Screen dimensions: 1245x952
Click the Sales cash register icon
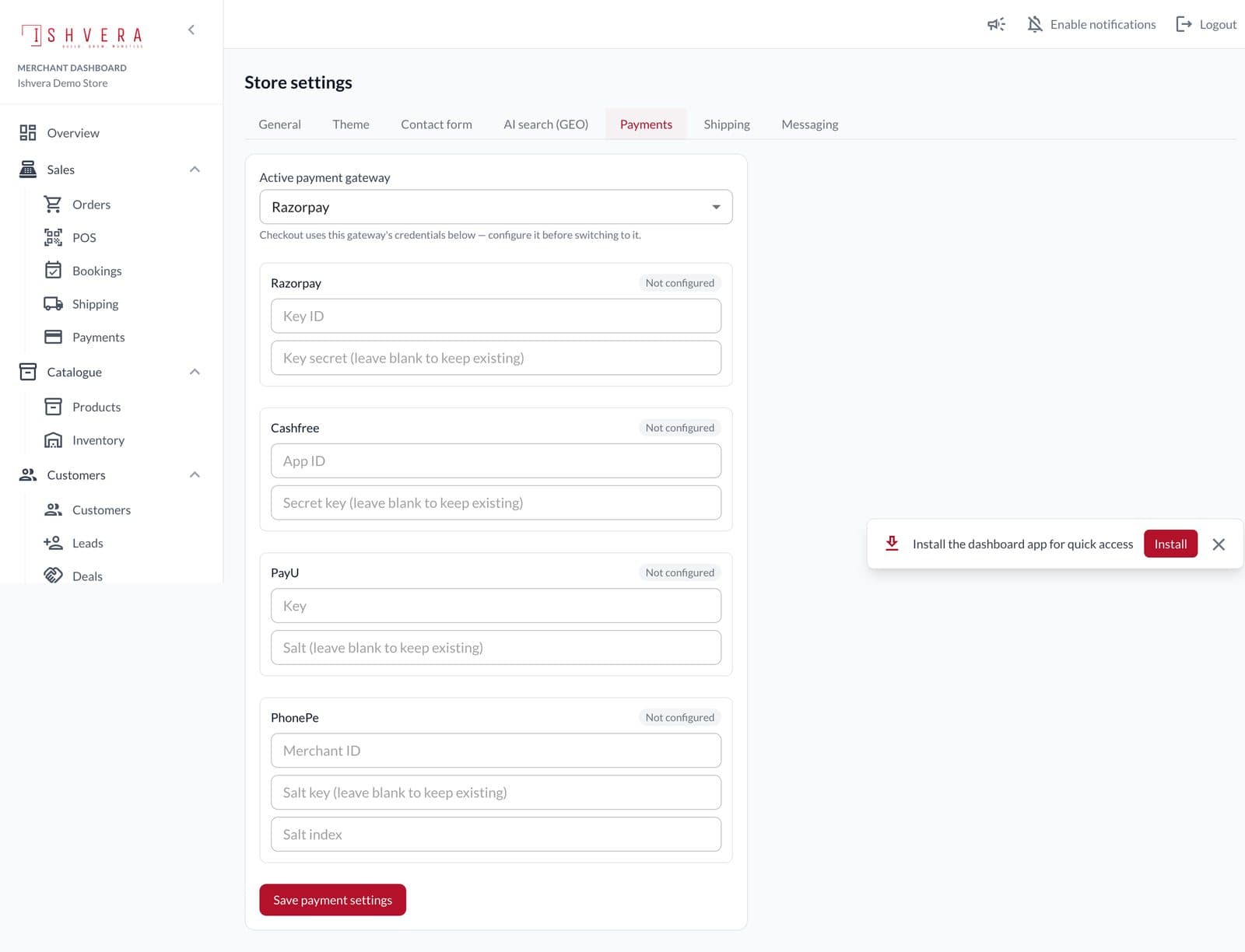(28, 170)
